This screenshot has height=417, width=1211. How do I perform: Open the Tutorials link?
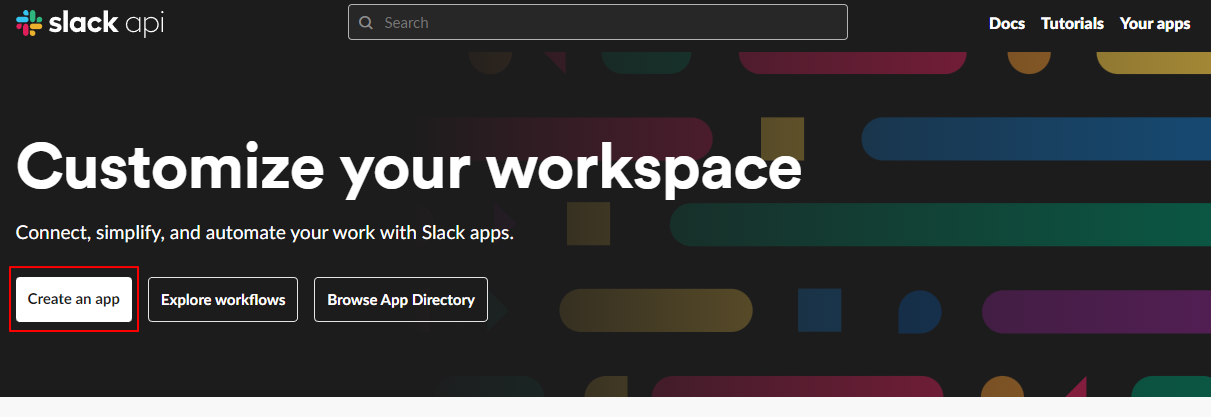[x=1072, y=23]
